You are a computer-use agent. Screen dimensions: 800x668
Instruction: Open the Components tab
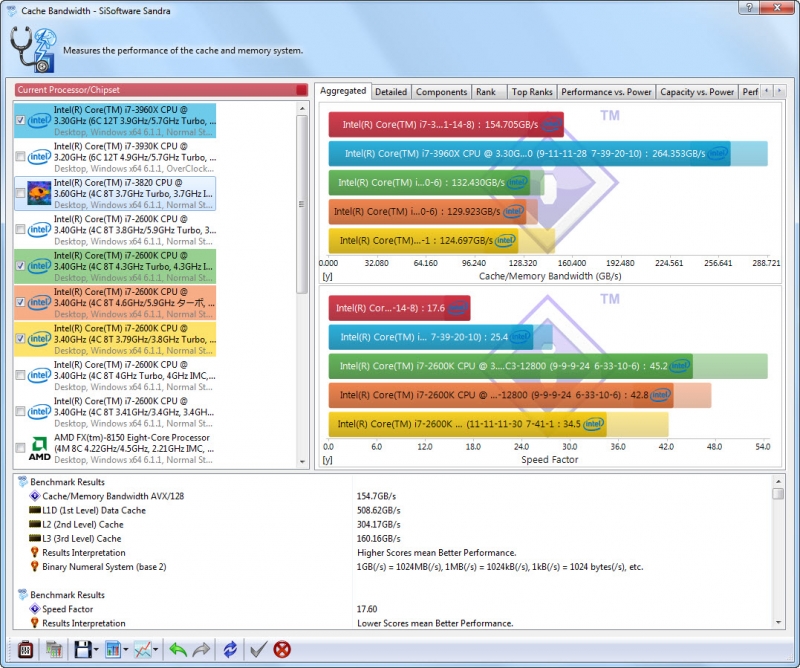pos(441,92)
